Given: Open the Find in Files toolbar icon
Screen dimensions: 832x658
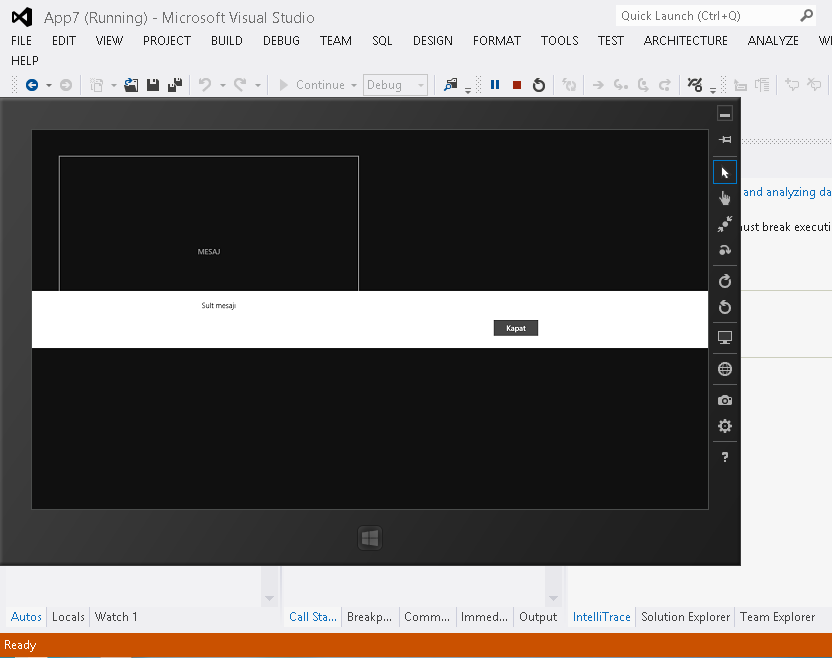Looking at the screenshot, I should [x=450, y=85].
